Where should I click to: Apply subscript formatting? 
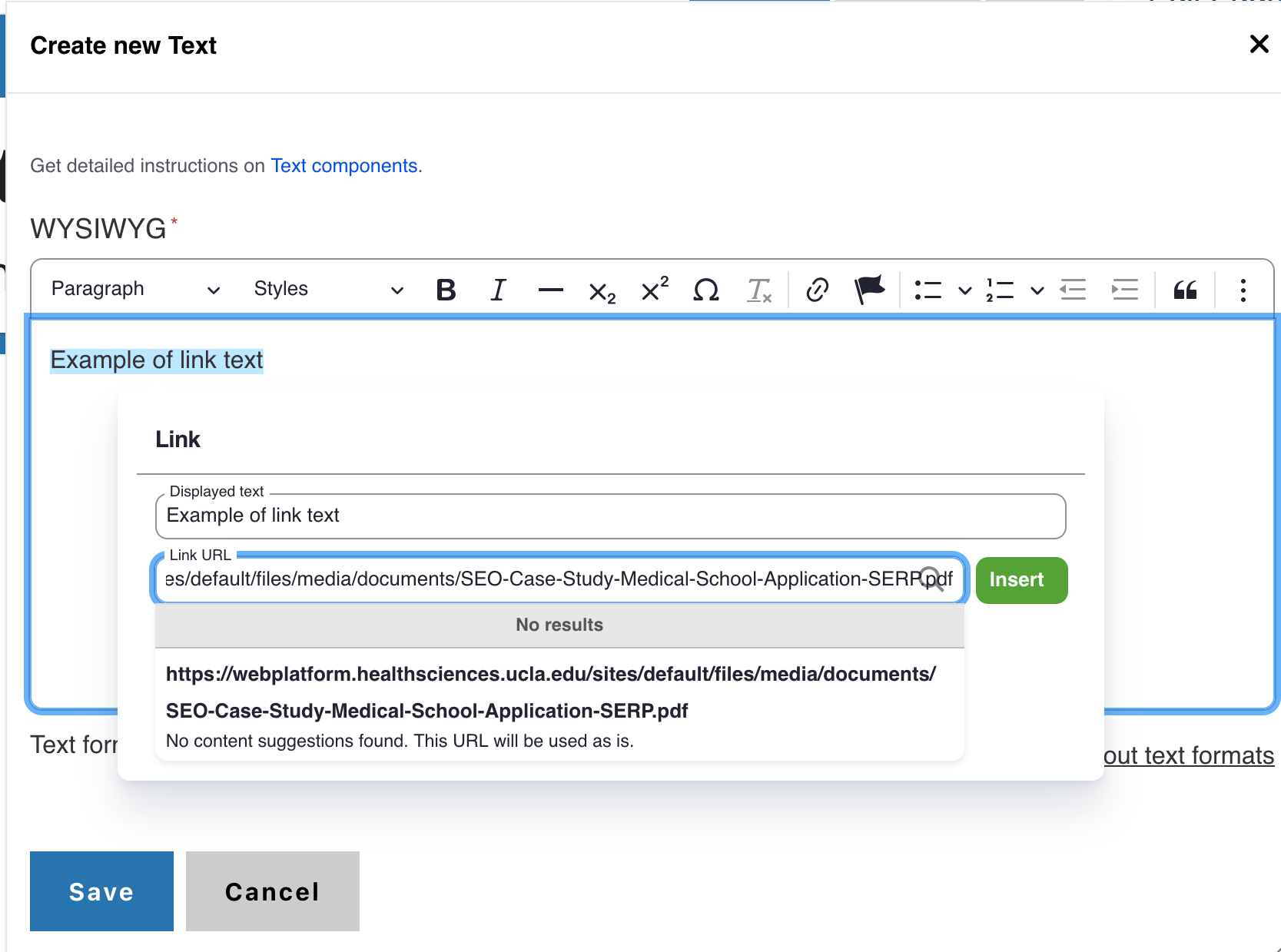point(602,291)
